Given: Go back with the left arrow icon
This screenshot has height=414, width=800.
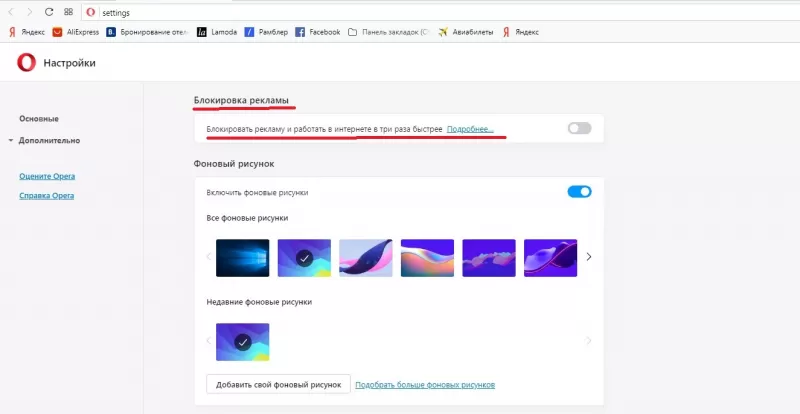Looking at the screenshot, I should (x=11, y=12).
